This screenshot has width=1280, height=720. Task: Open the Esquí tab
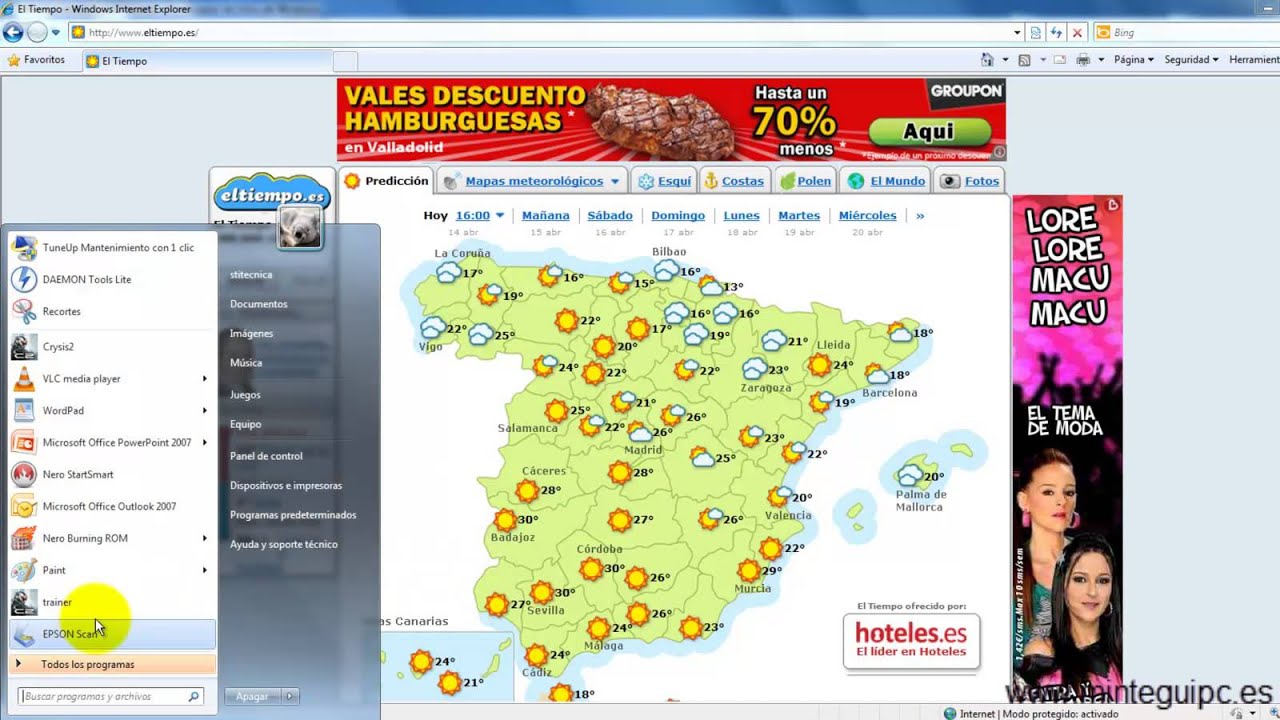click(664, 181)
